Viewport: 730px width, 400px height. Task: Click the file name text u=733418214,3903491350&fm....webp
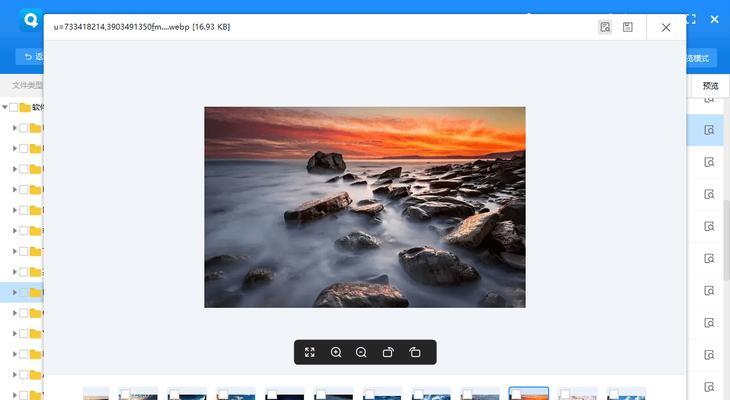point(122,27)
